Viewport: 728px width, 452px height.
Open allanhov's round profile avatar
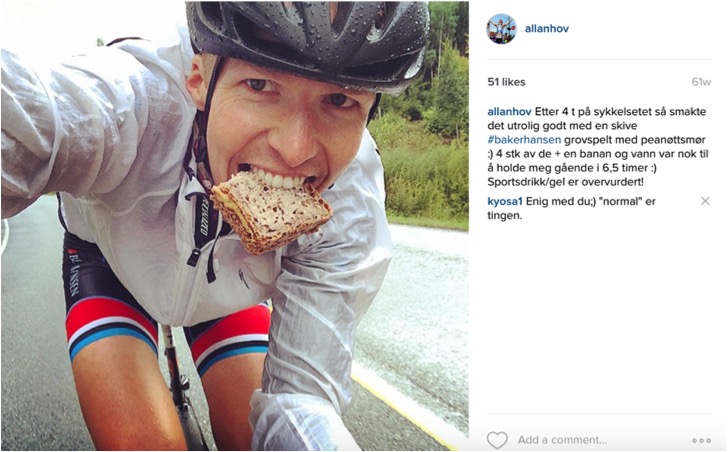click(501, 29)
